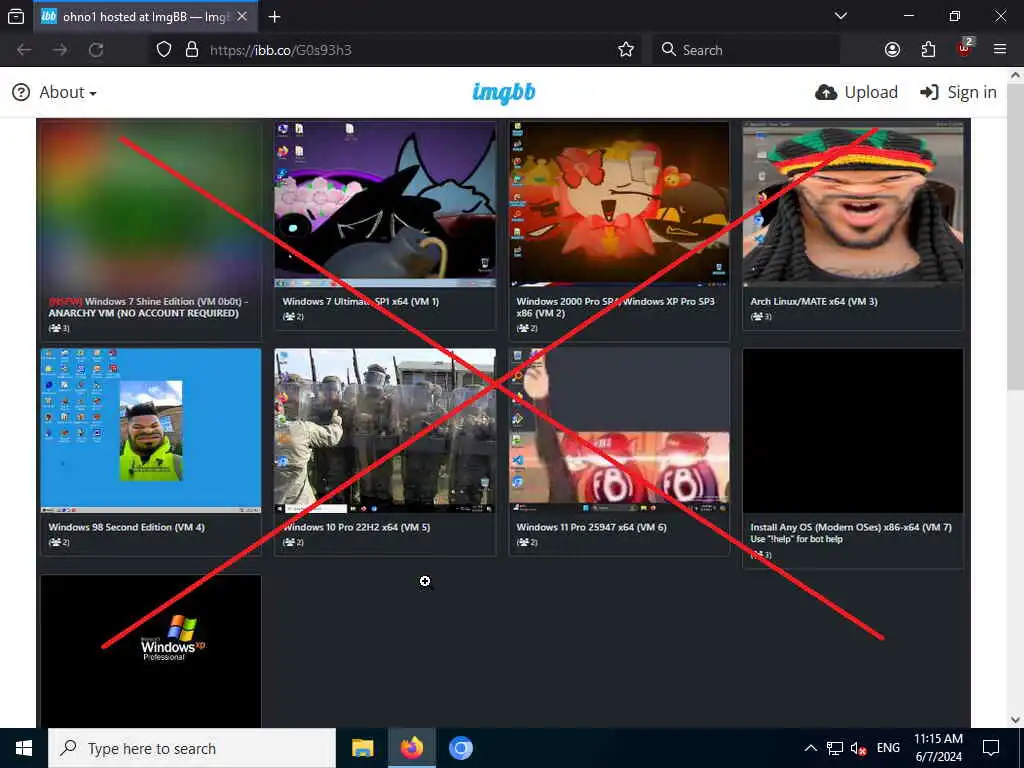Open Firefox recent browsing view icon

[x=16, y=16]
